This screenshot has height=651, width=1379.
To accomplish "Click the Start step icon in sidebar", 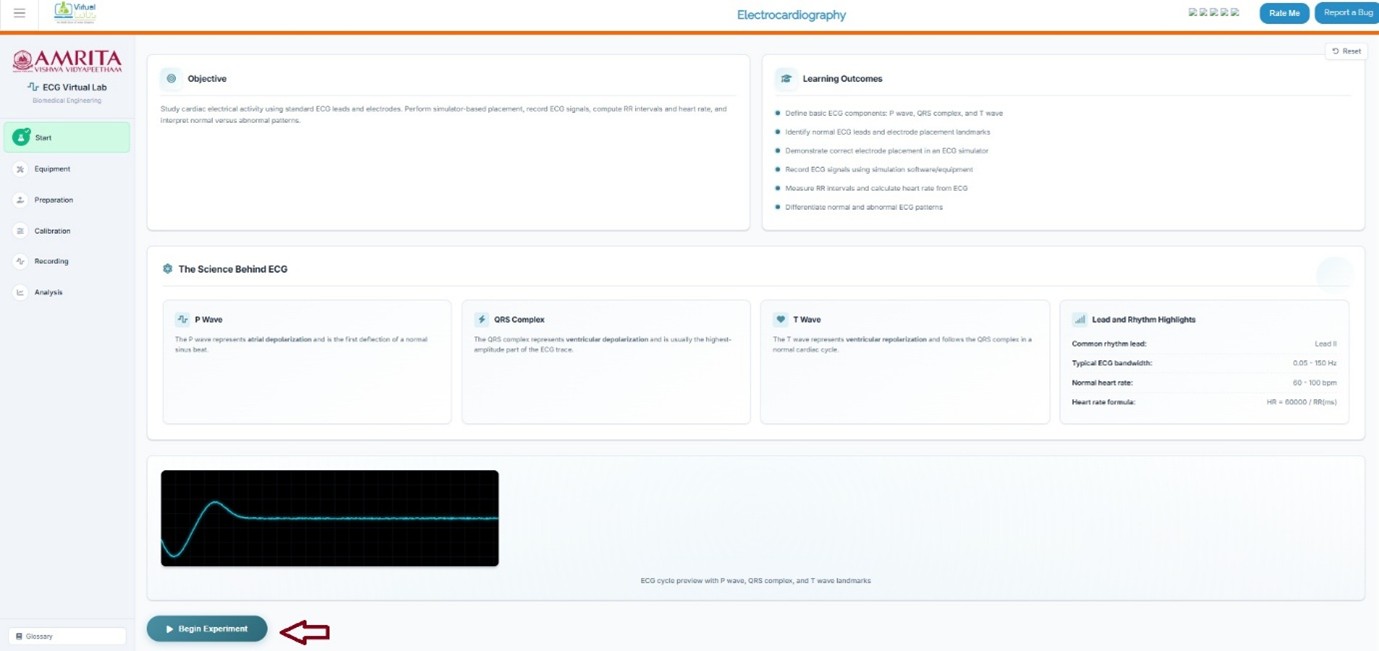I will click(x=21, y=138).
